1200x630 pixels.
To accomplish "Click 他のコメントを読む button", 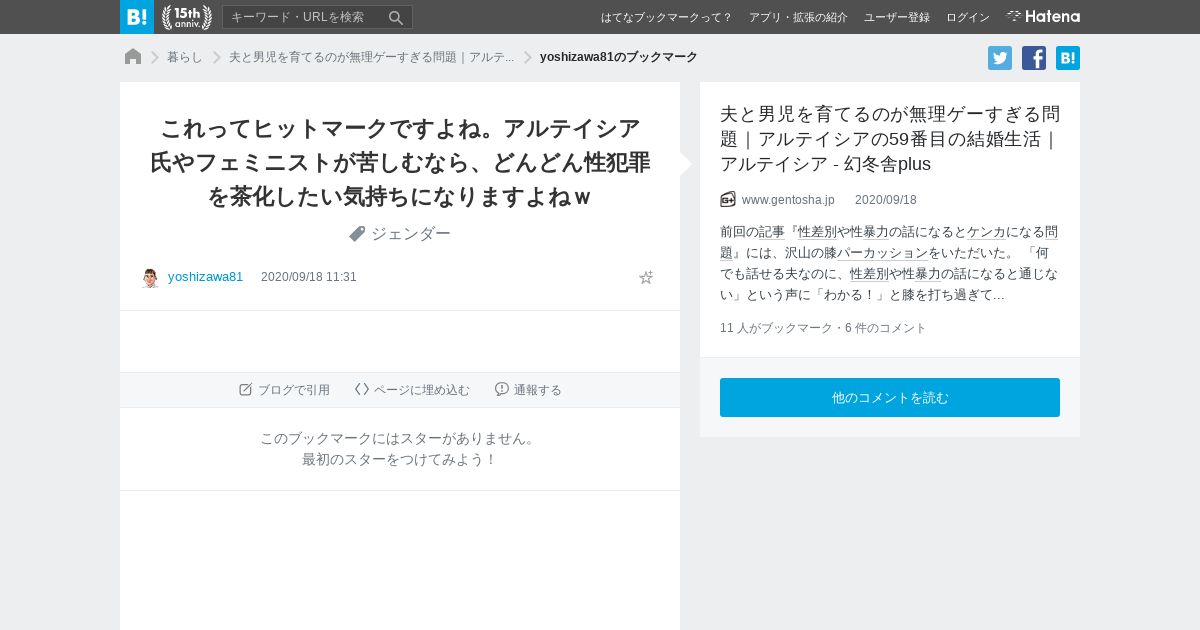I will click(x=890, y=397).
